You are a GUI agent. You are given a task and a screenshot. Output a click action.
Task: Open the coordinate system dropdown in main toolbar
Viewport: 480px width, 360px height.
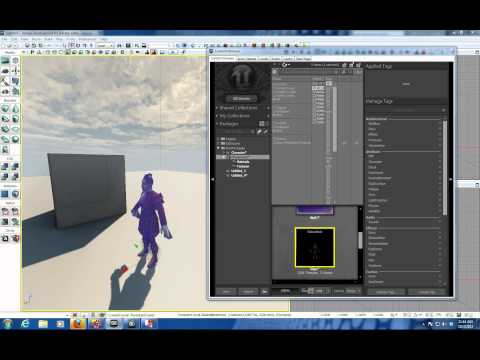click(105, 45)
